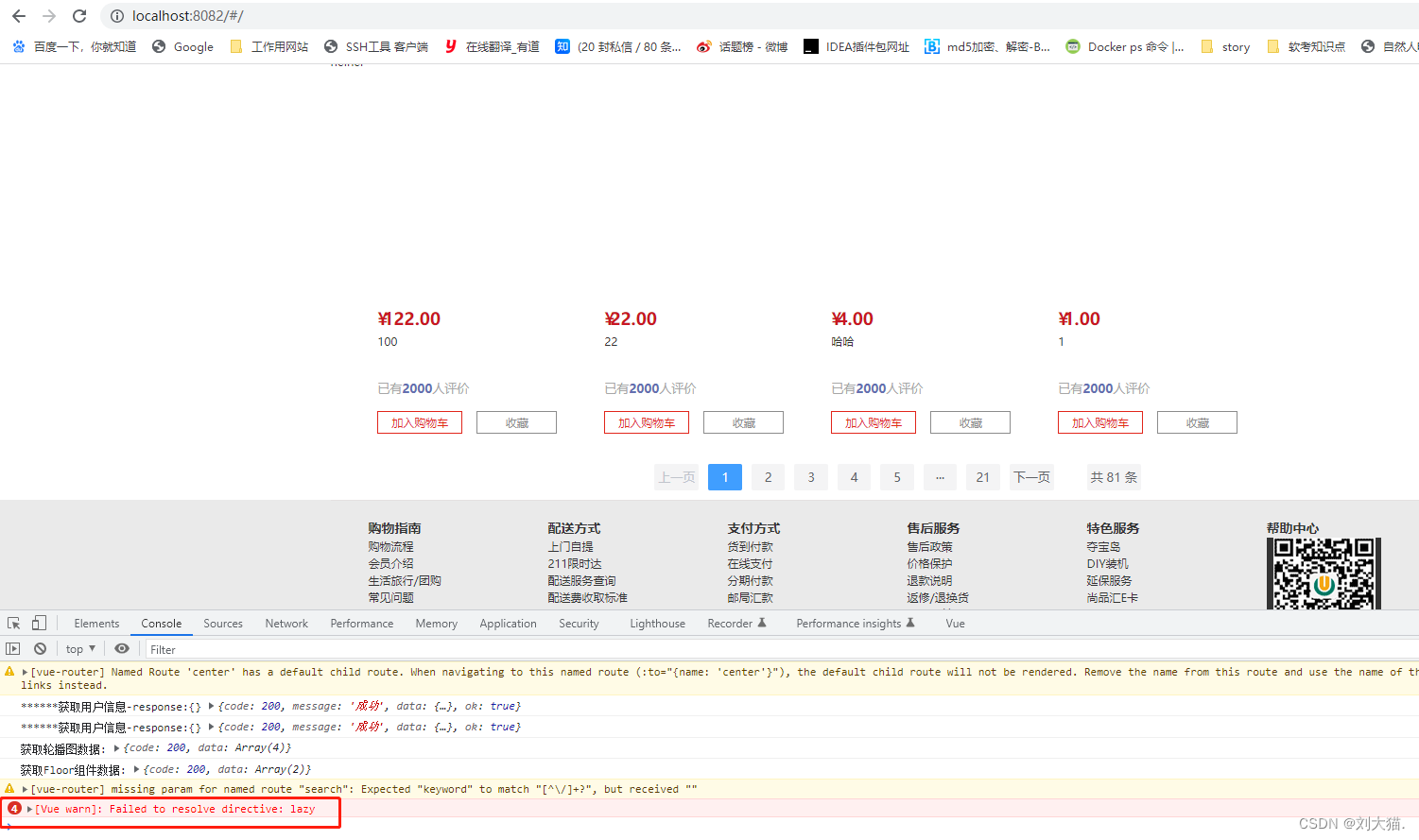1419x840 pixels.
Task: Click the browser forward arrow
Action: (x=49, y=16)
